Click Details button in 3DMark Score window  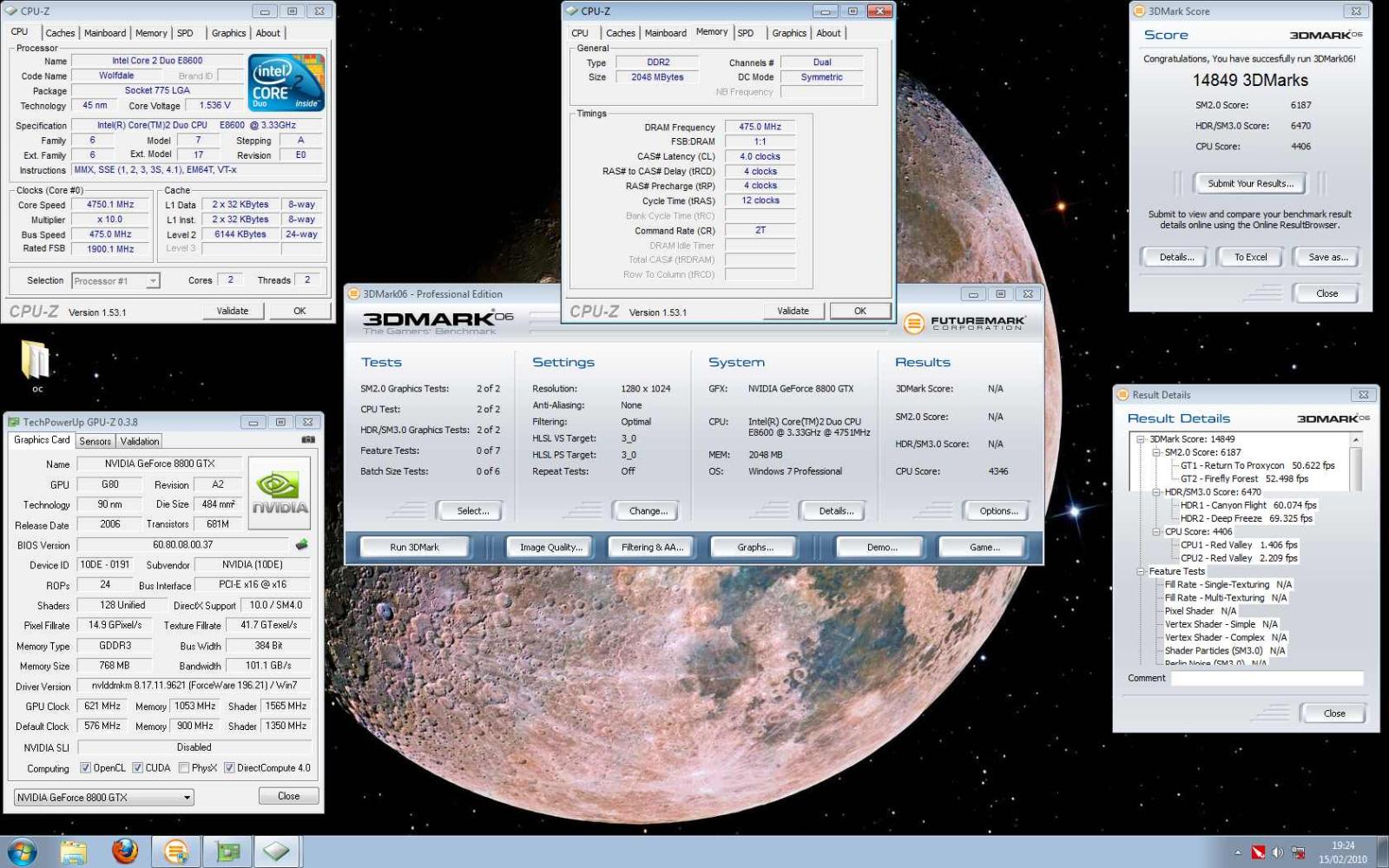click(x=1176, y=257)
